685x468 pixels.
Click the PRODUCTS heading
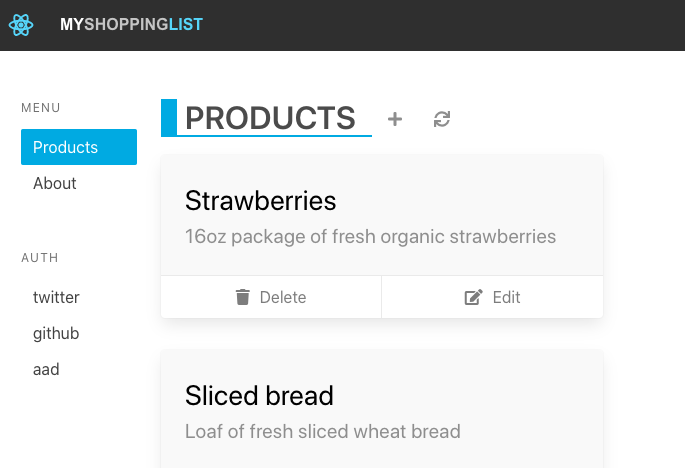pos(270,118)
